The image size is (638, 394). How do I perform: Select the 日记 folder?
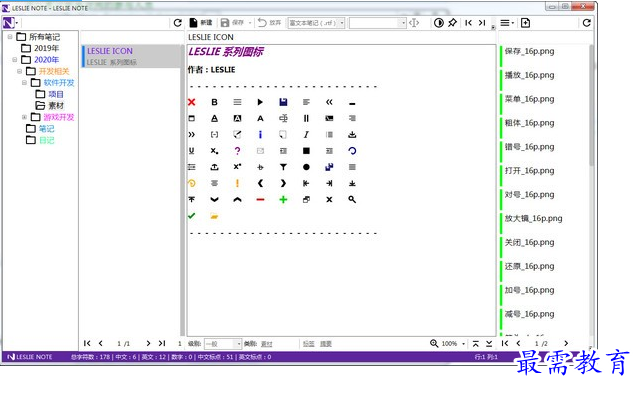[x=46, y=140]
